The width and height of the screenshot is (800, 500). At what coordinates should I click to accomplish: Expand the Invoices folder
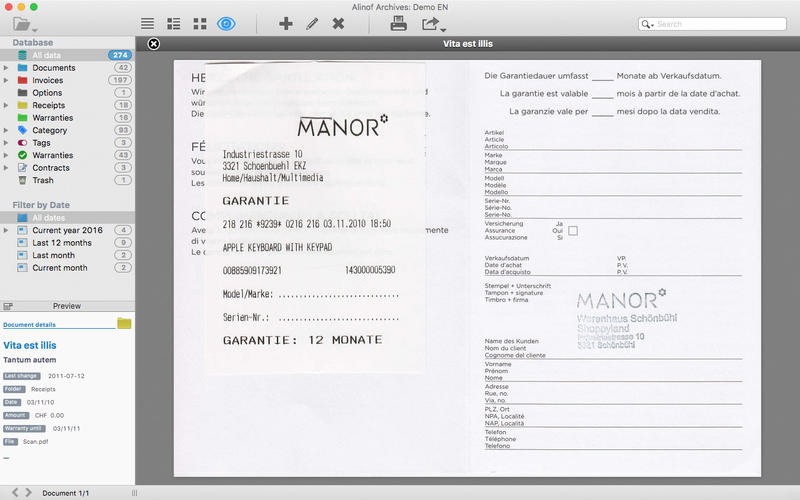(6, 80)
